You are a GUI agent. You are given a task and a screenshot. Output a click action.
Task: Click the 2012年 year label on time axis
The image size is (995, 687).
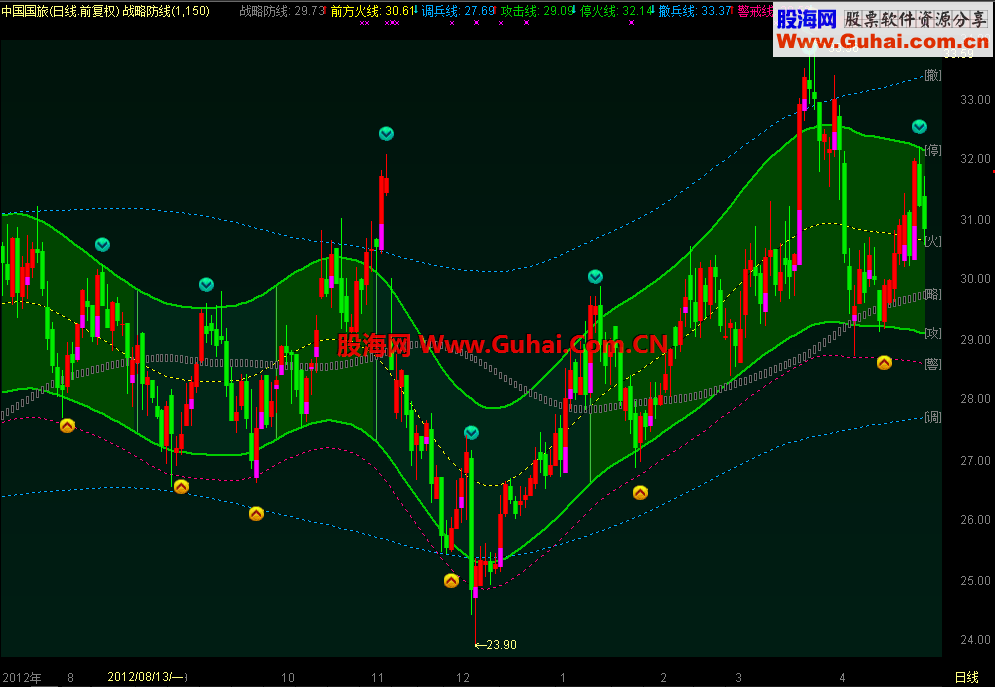click(x=22, y=677)
